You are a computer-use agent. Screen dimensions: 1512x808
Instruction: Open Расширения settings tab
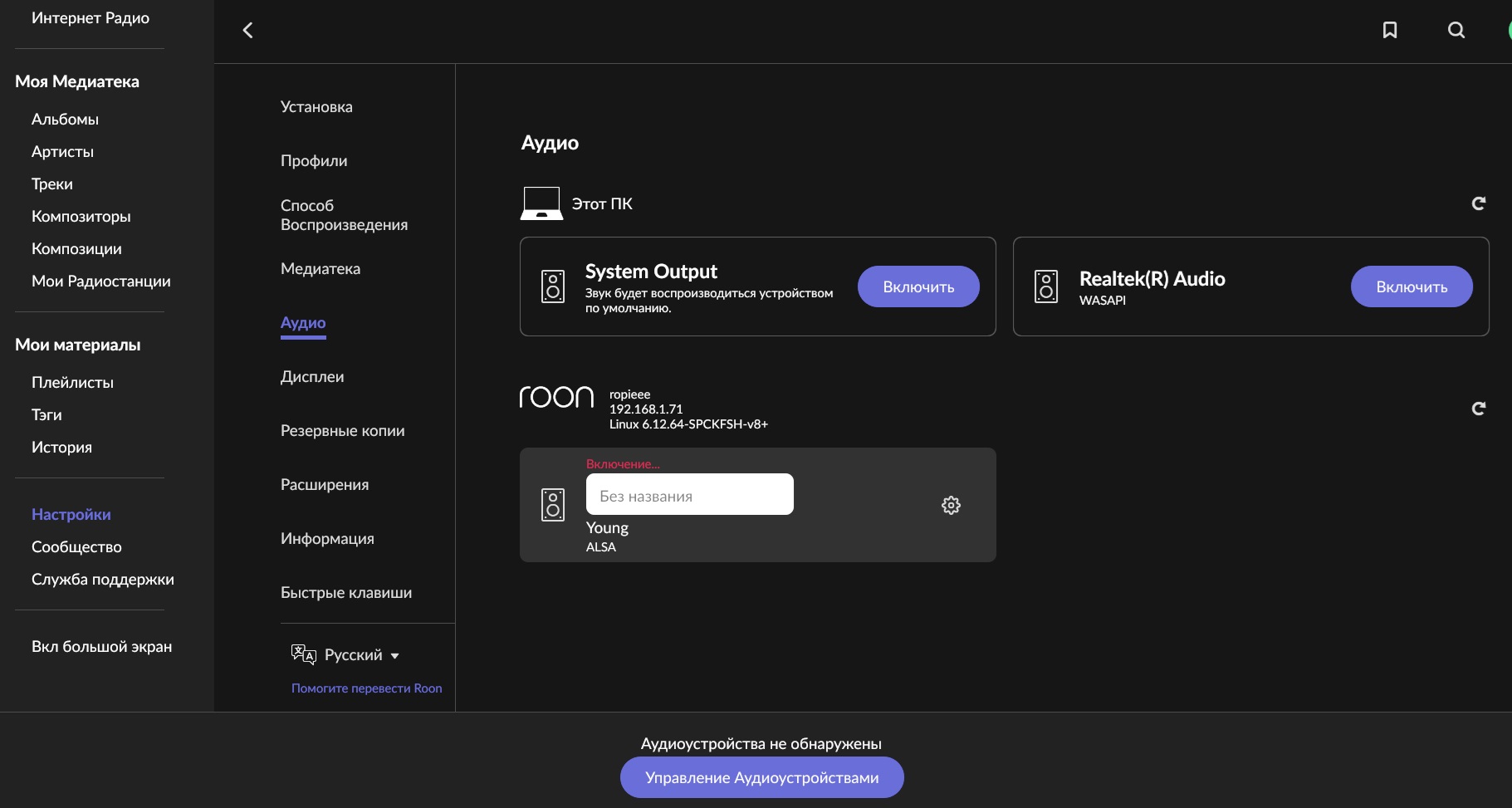point(325,485)
